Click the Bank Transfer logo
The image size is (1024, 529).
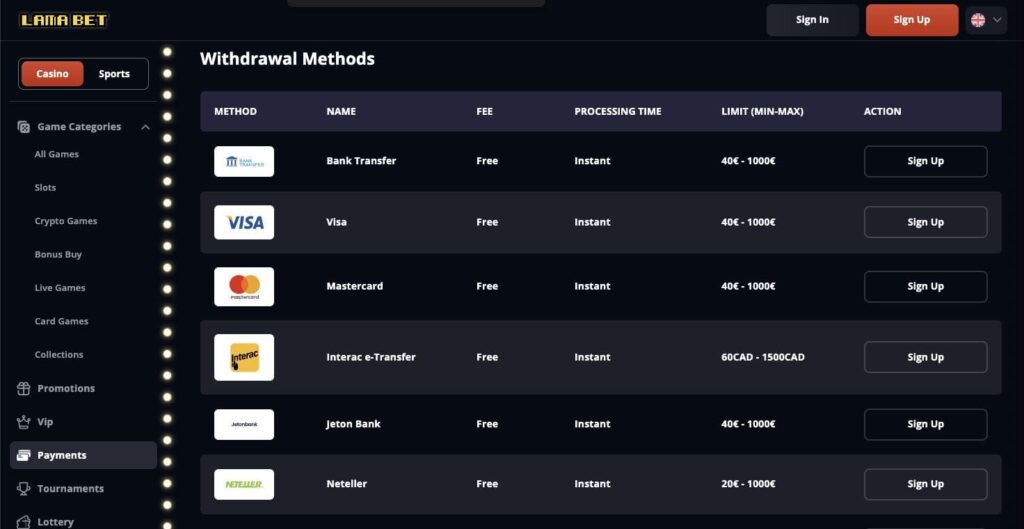pyautogui.click(x=244, y=161)
